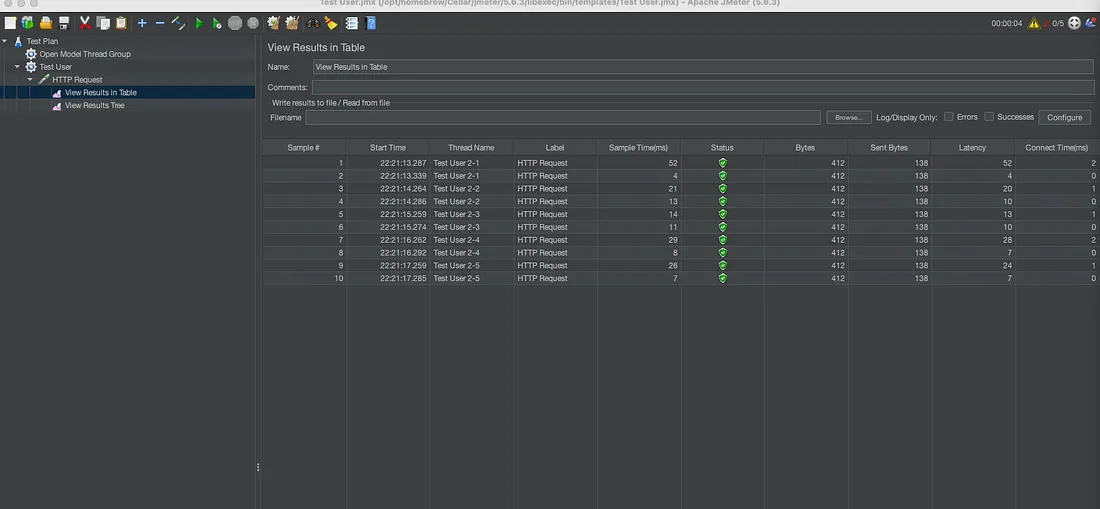The width and height of the screenshot is (1100, 509).
Task: Sort table by Connect Time(ms) column
Action: click(x=1057, y=148)
